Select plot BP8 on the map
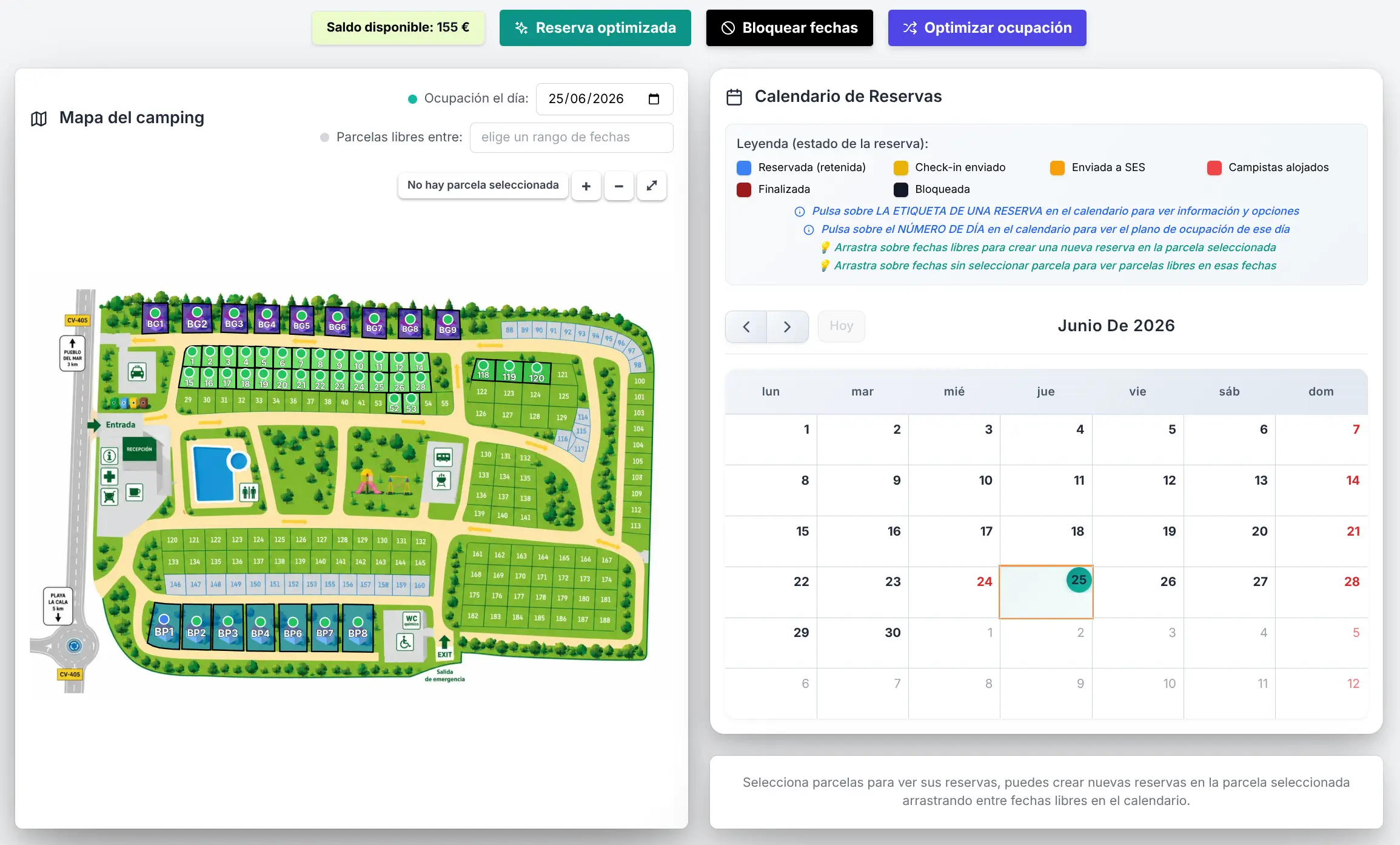This screenshot has width=1400, height=845. click(358, 628)
